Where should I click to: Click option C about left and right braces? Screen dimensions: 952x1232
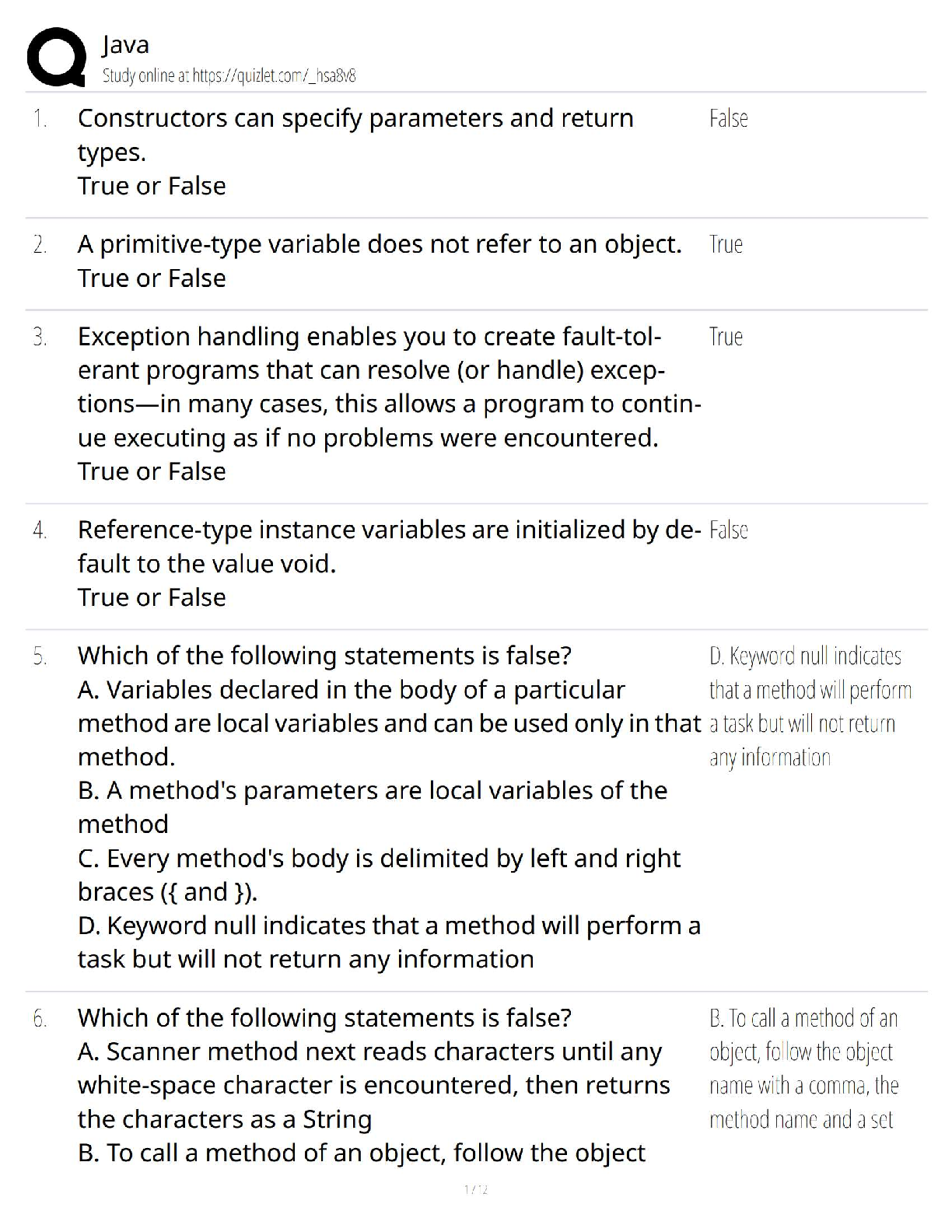[x=379, y=874]
